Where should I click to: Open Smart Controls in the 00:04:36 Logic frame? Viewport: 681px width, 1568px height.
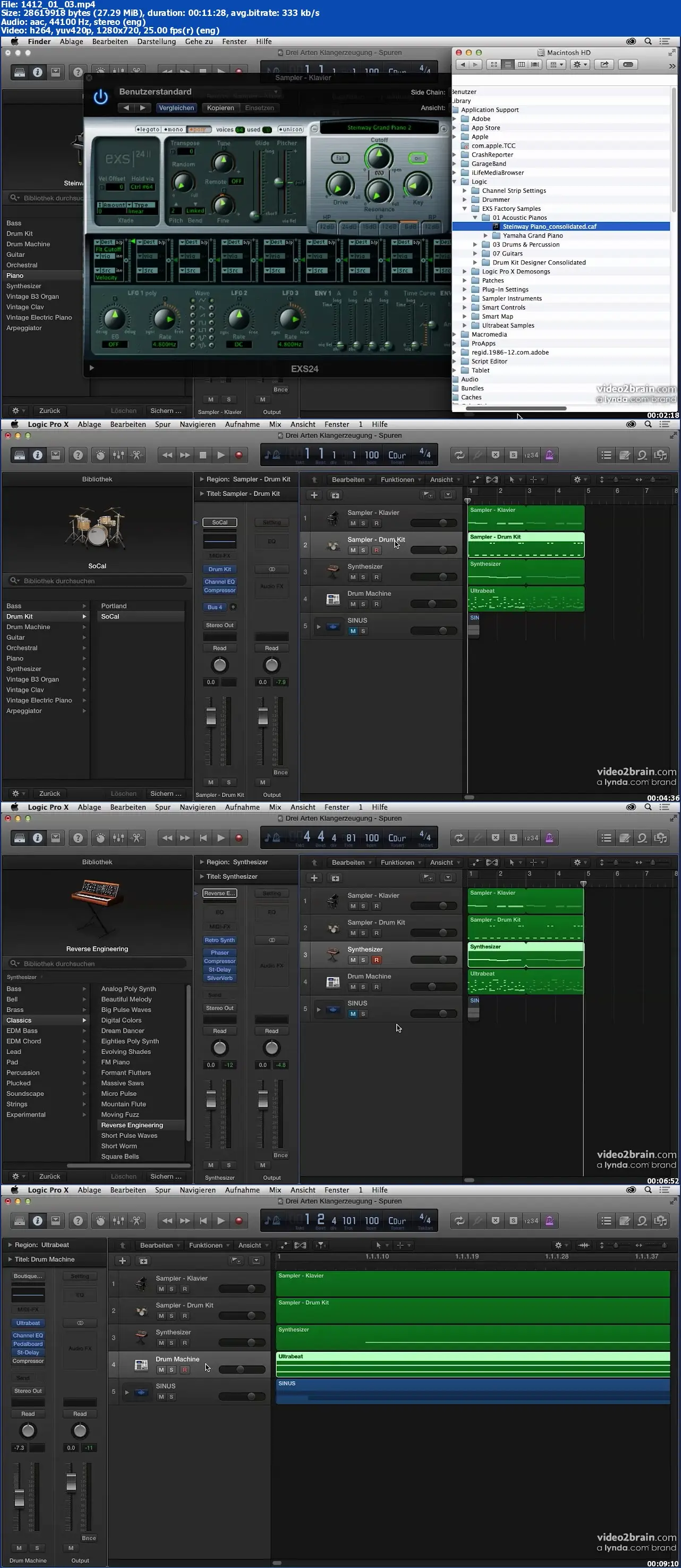tap(100, 455)
